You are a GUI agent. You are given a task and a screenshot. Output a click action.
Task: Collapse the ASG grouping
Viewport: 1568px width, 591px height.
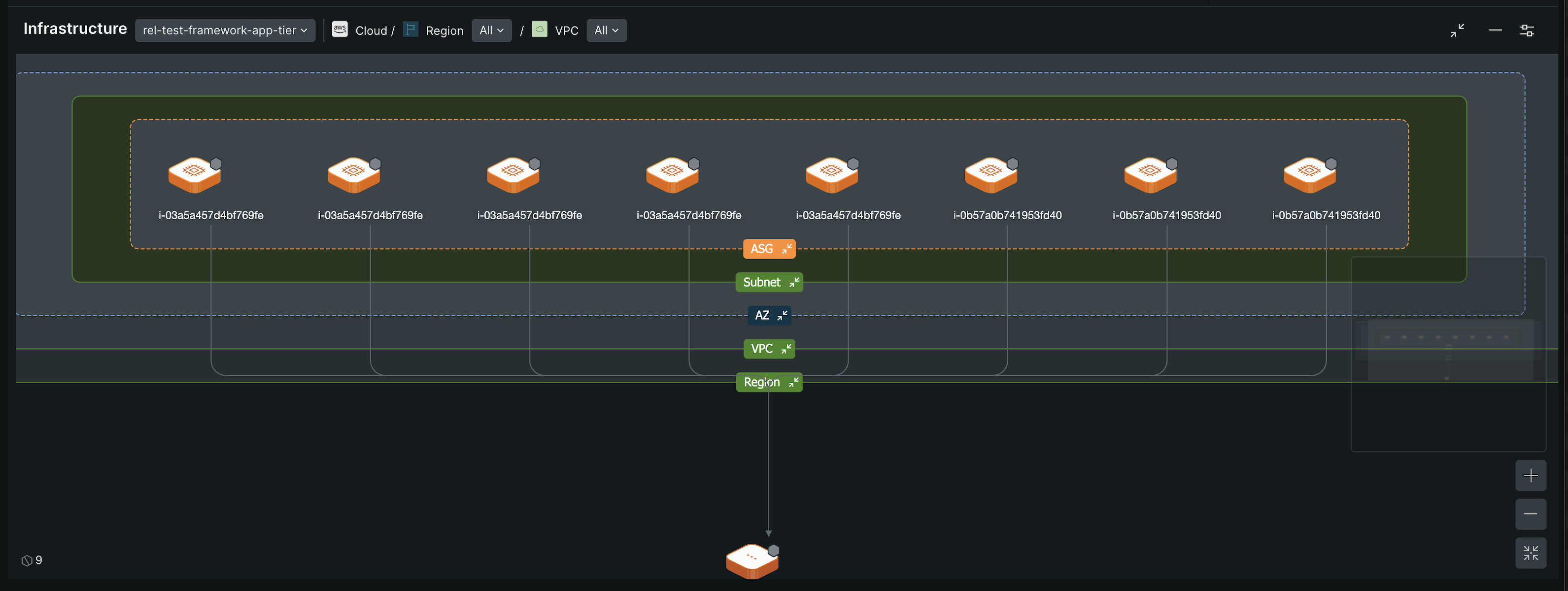(x=769, y=248)
